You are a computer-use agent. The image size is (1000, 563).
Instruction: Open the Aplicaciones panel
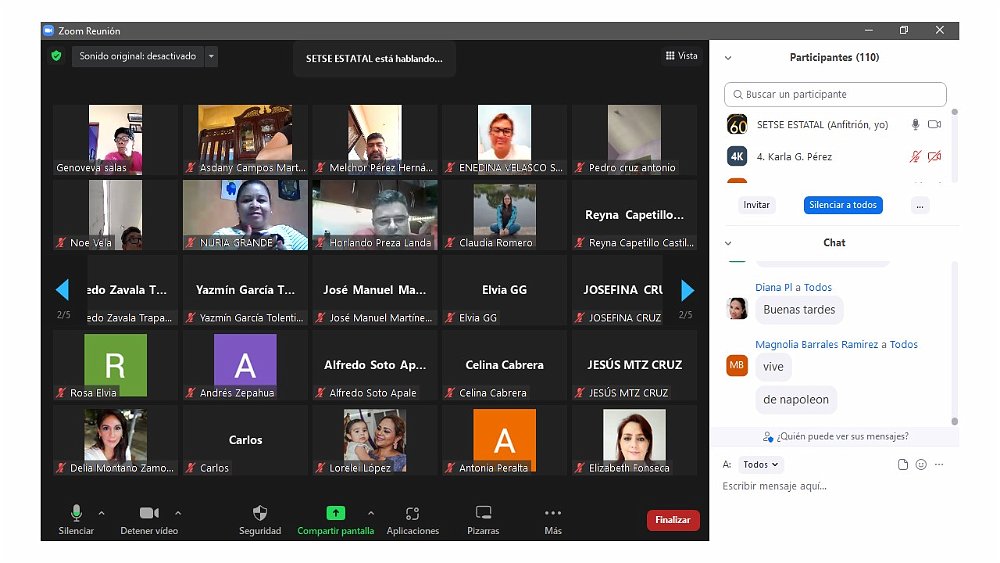coord(412,514)
